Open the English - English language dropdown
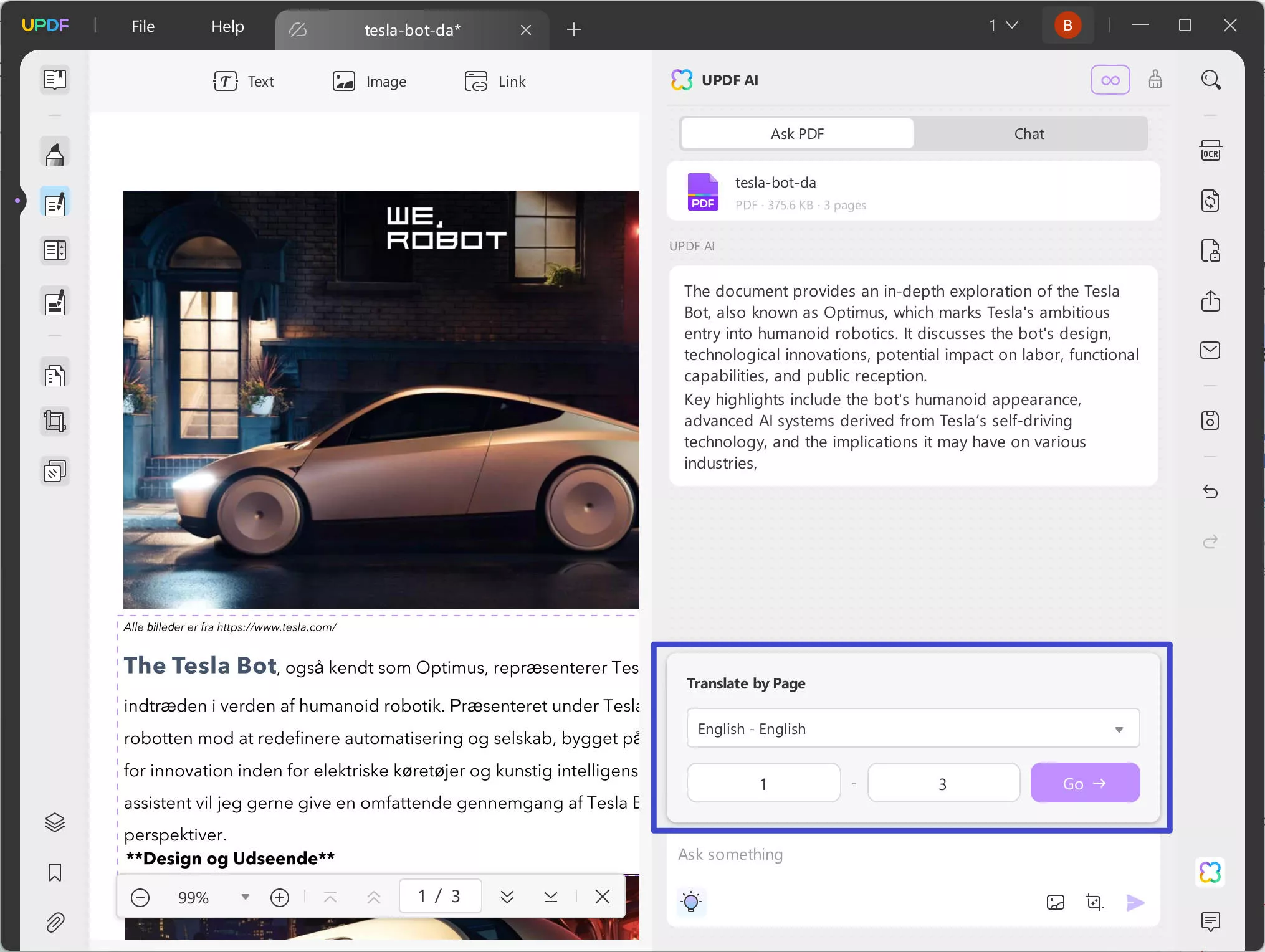1265x952 pixels. tap(912, 728)
